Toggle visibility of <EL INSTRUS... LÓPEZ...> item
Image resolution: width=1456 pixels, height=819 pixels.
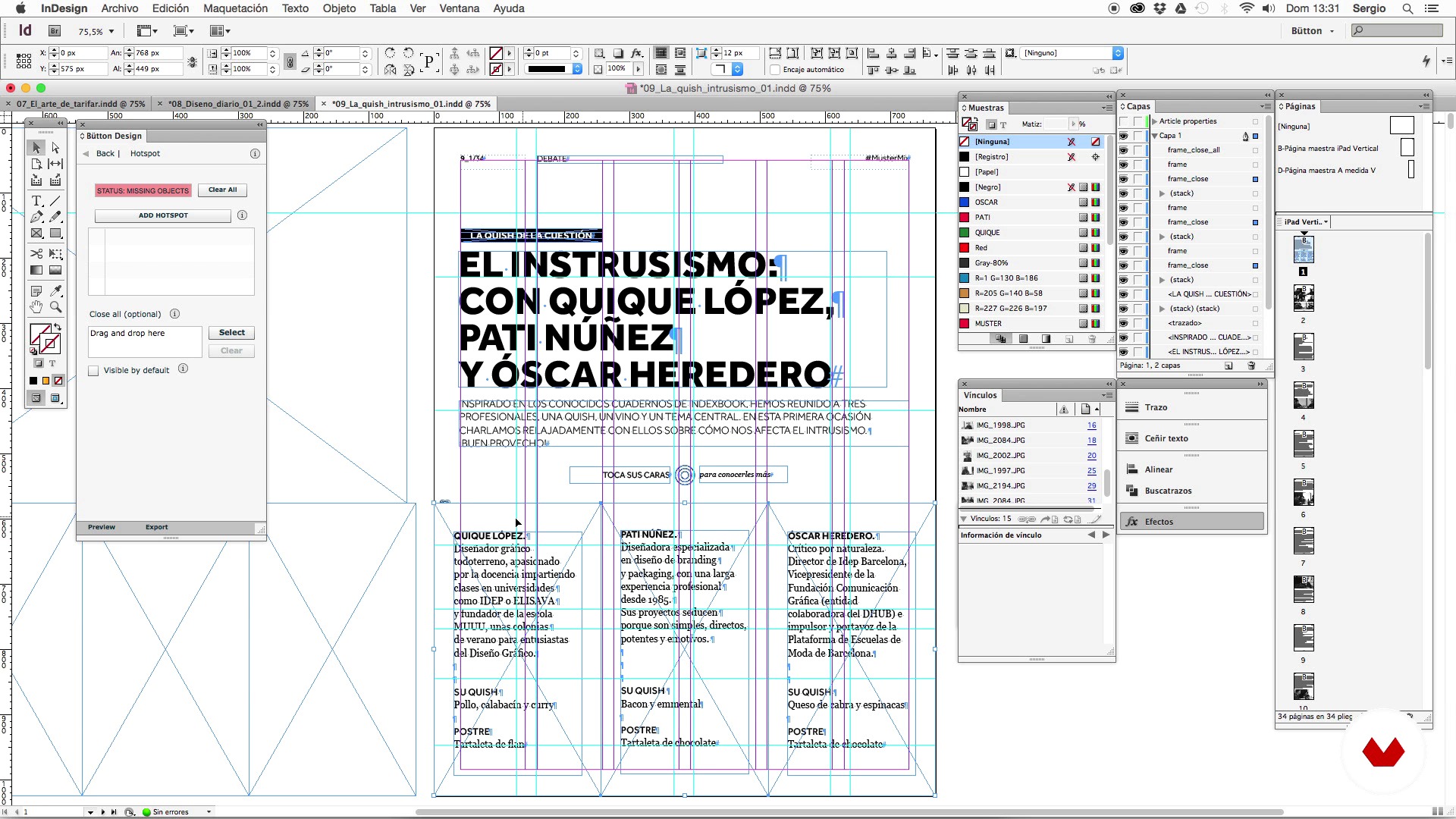1124,352
